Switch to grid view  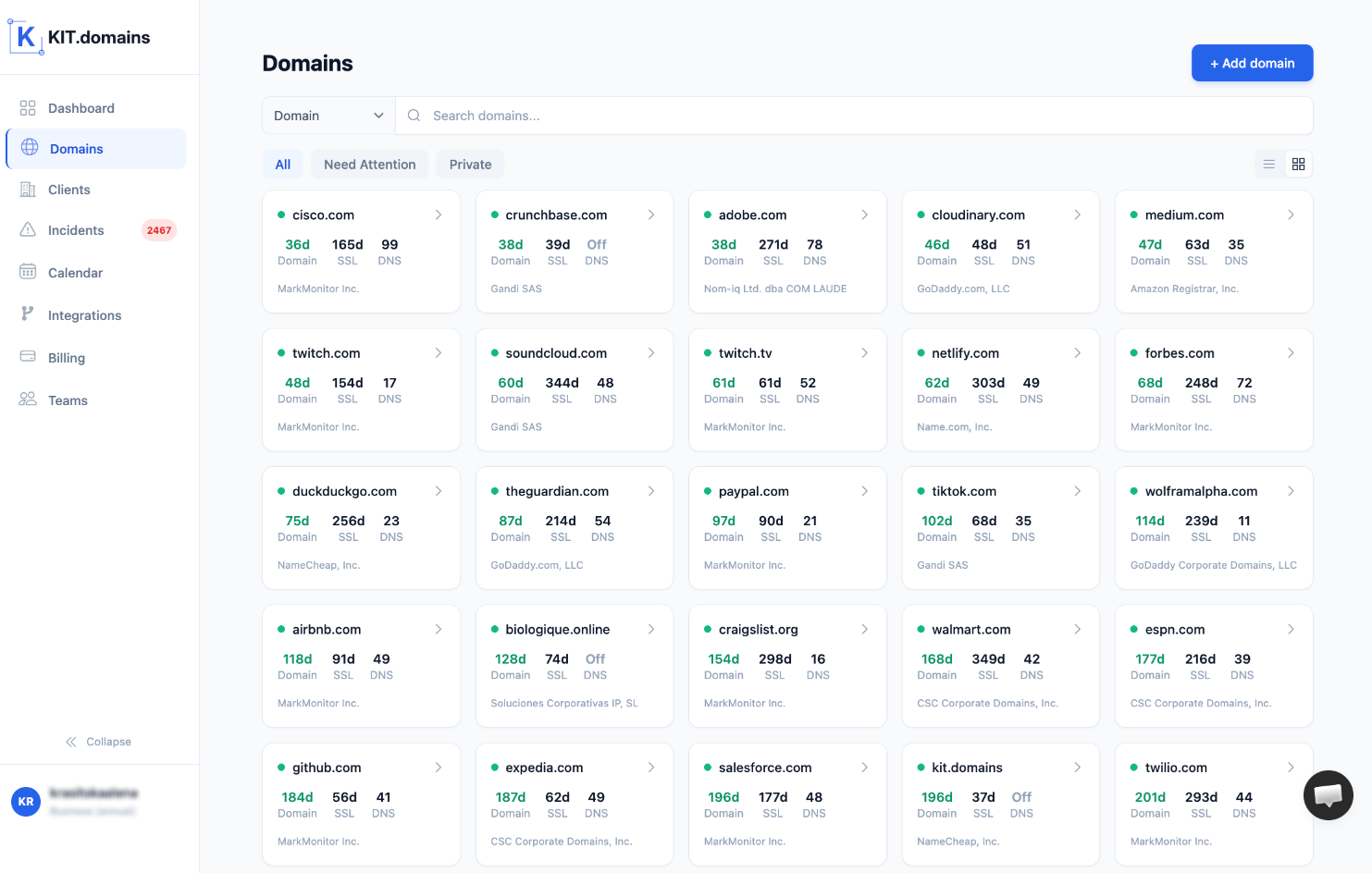coord(1298,164)
